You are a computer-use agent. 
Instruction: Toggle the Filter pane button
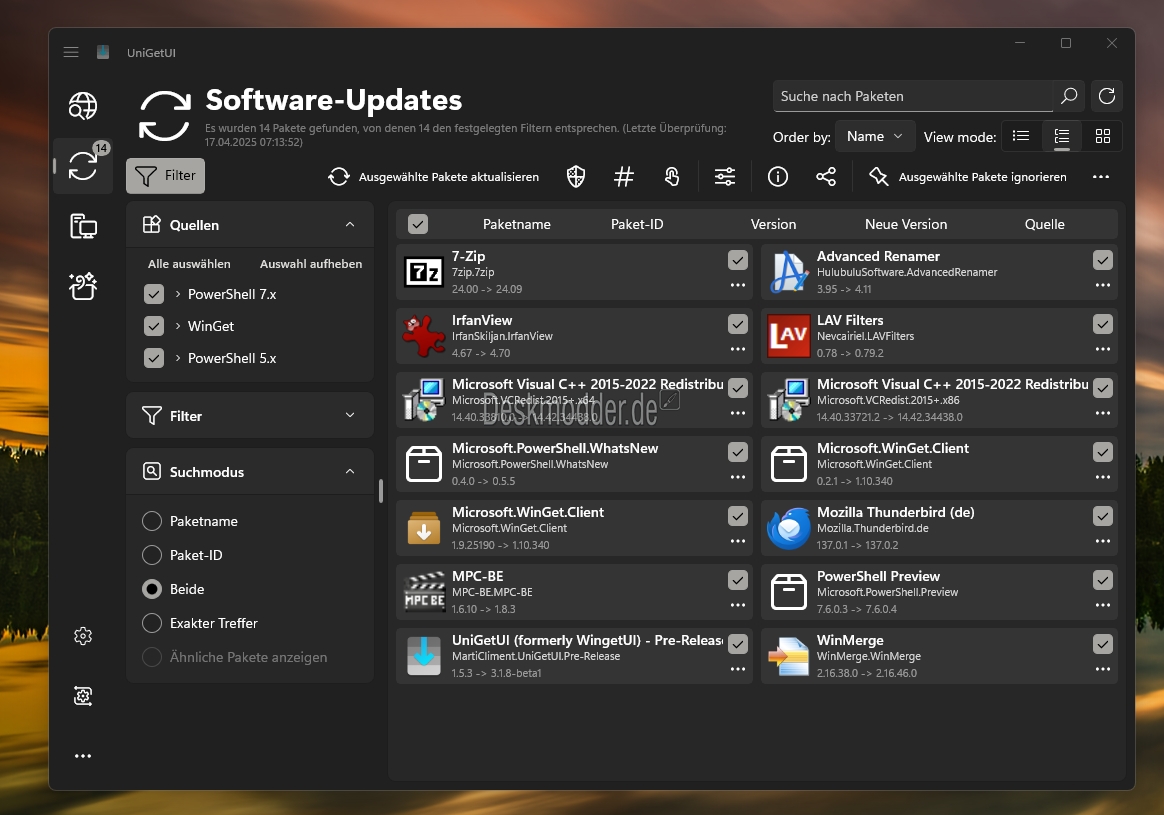coord(166,176)
